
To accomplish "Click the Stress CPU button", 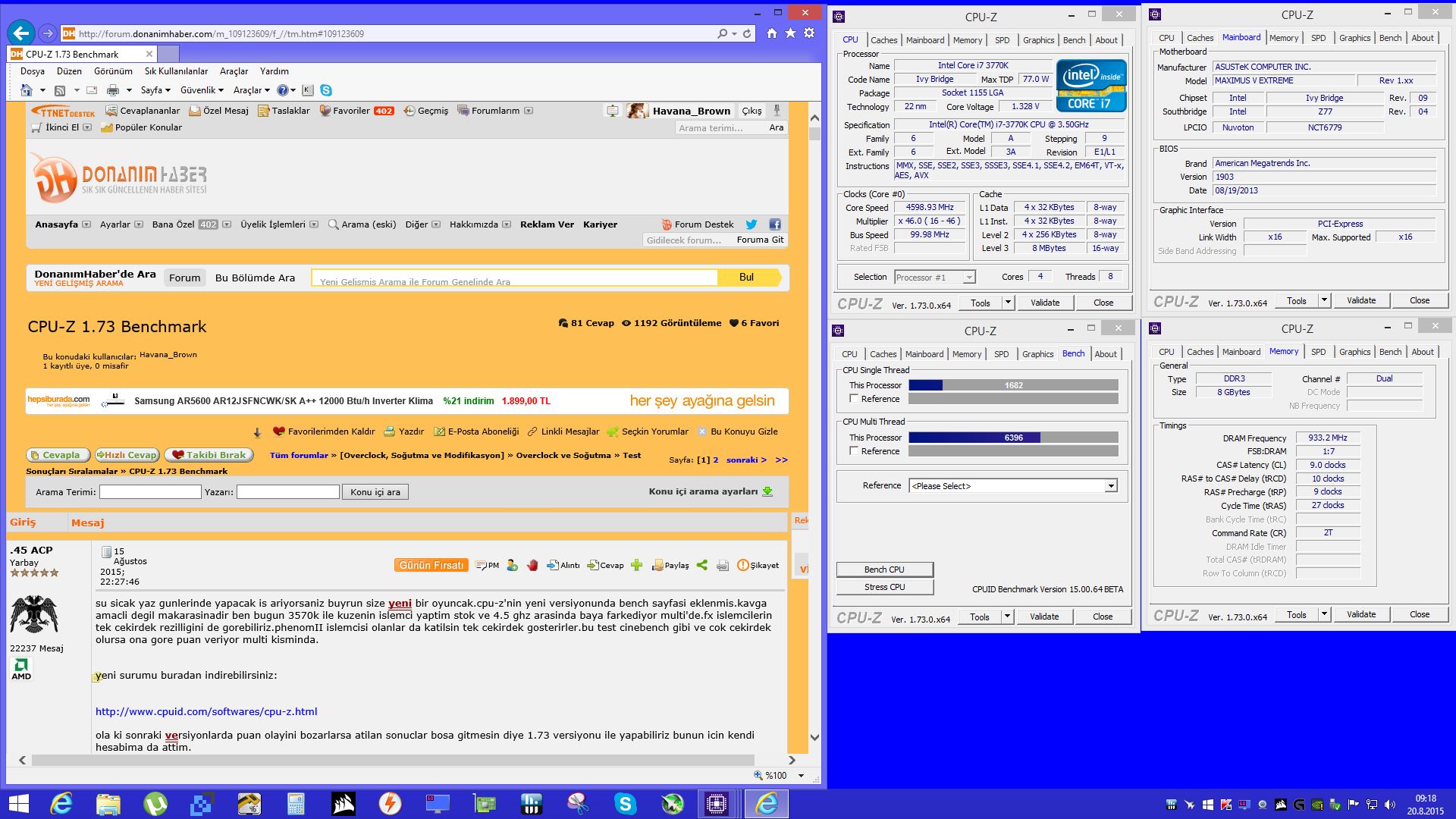I will [x=884, y=587].
